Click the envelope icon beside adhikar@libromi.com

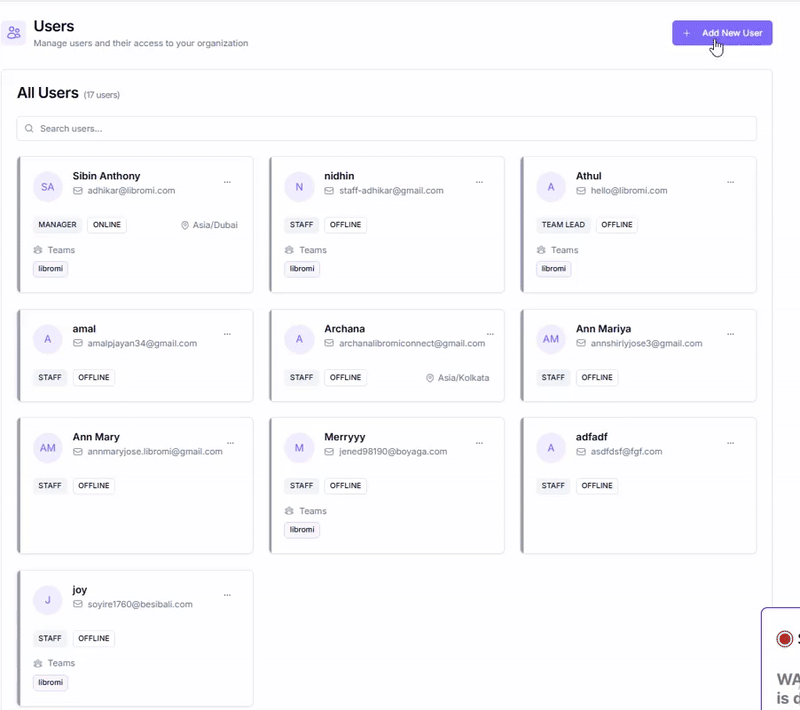coord(78,191)
